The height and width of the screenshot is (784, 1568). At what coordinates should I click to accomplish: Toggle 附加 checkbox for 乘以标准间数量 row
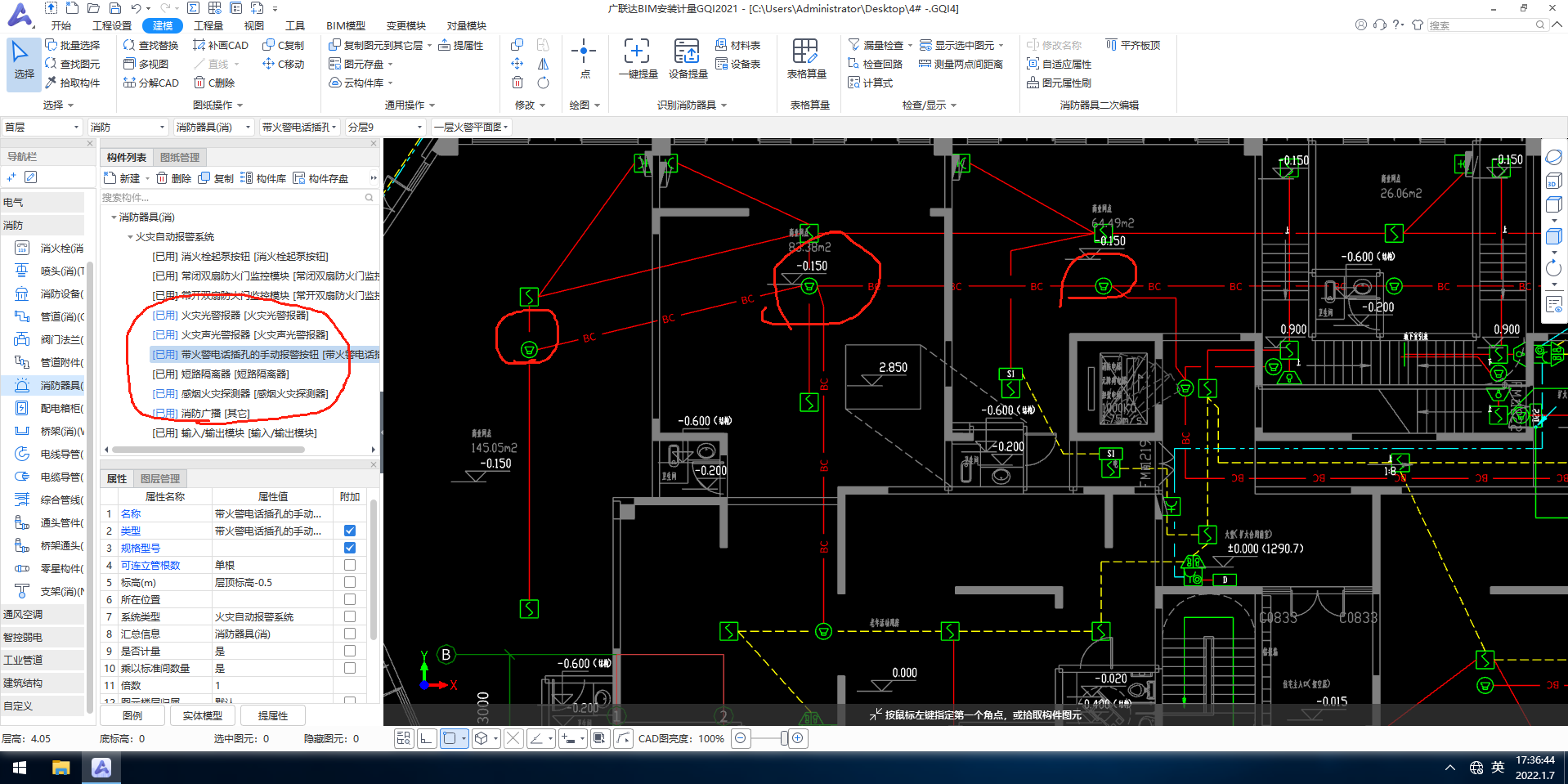350,668
